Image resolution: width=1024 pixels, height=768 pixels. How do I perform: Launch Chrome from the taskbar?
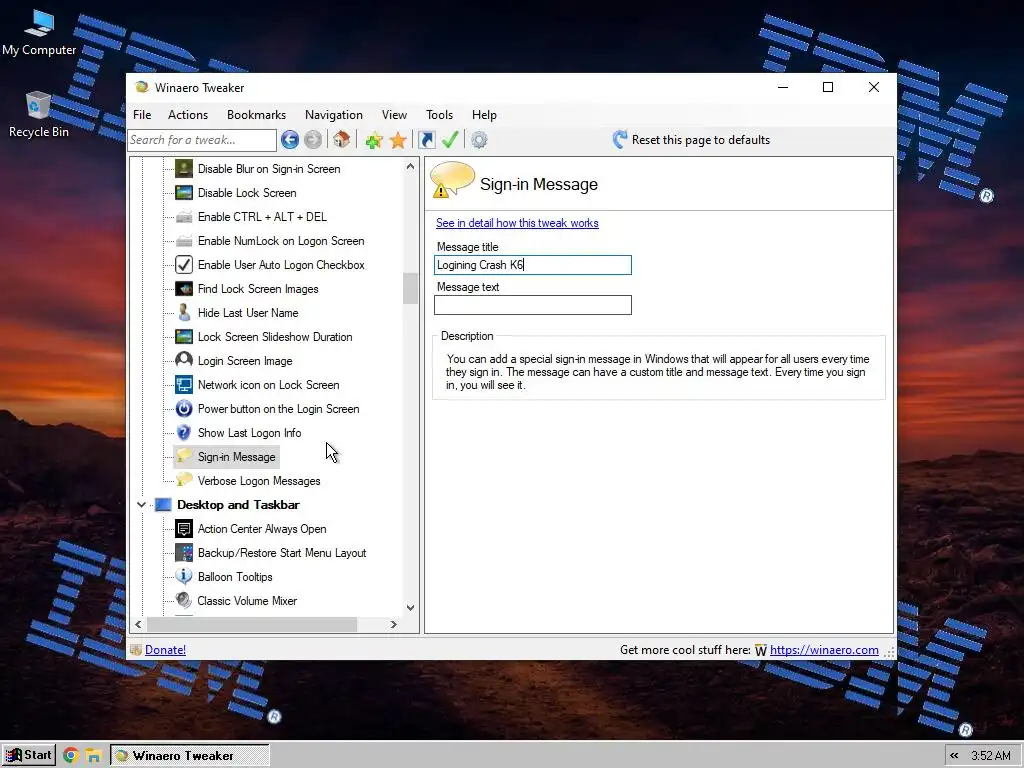71,756
